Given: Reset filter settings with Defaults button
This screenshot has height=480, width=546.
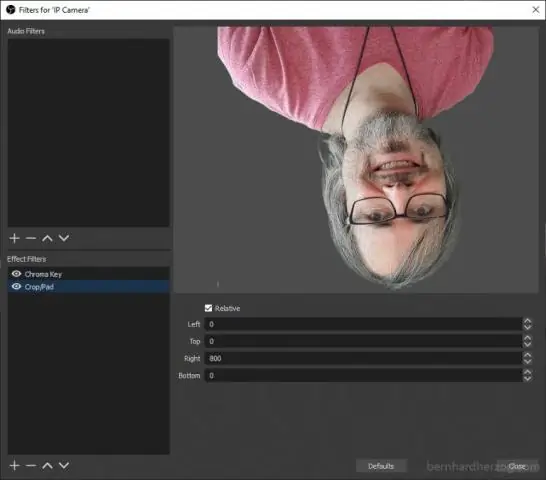Looking at the screenshot, I should 381,466.
